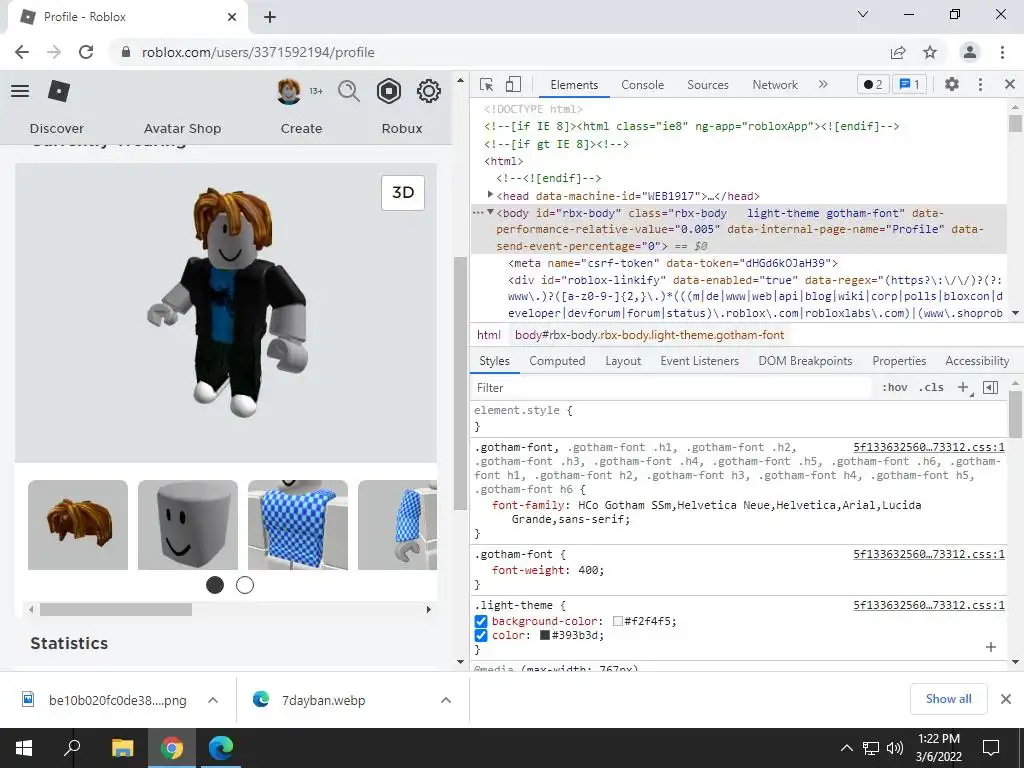Open options for be10b020fc0de38 png download
This screenshot has height=768, width=1024.
[x=213, y=700]
